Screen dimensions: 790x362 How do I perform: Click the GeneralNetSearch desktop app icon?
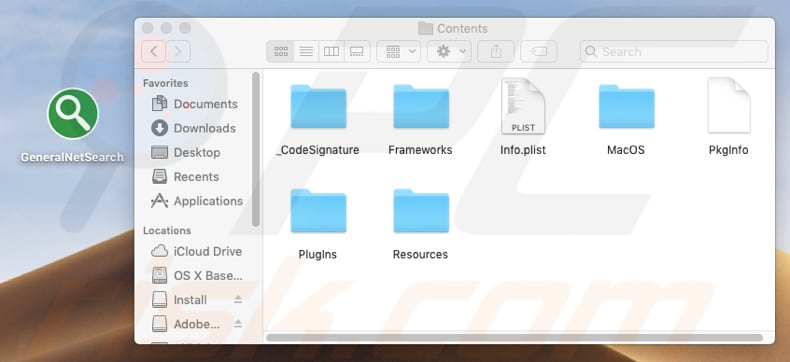coord(73,113)
